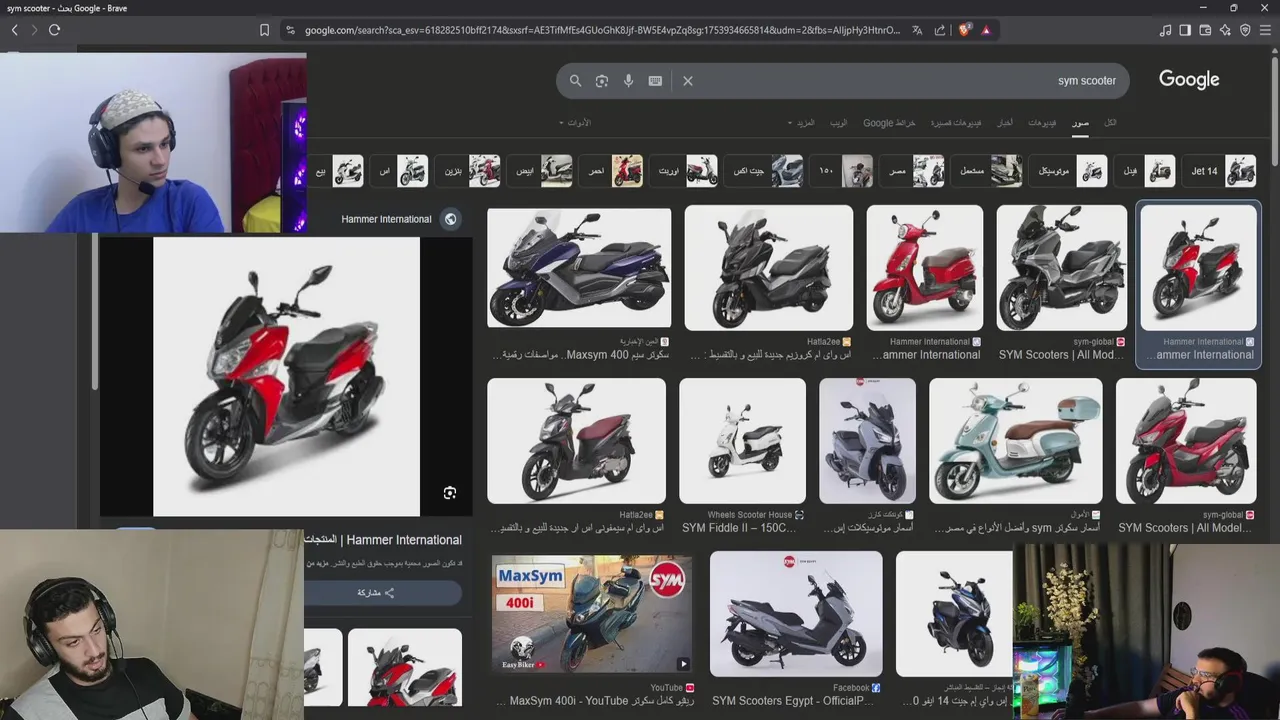The image size is (1280, 720).
Task: Select the صور images tab
Action: [1080, 123]
